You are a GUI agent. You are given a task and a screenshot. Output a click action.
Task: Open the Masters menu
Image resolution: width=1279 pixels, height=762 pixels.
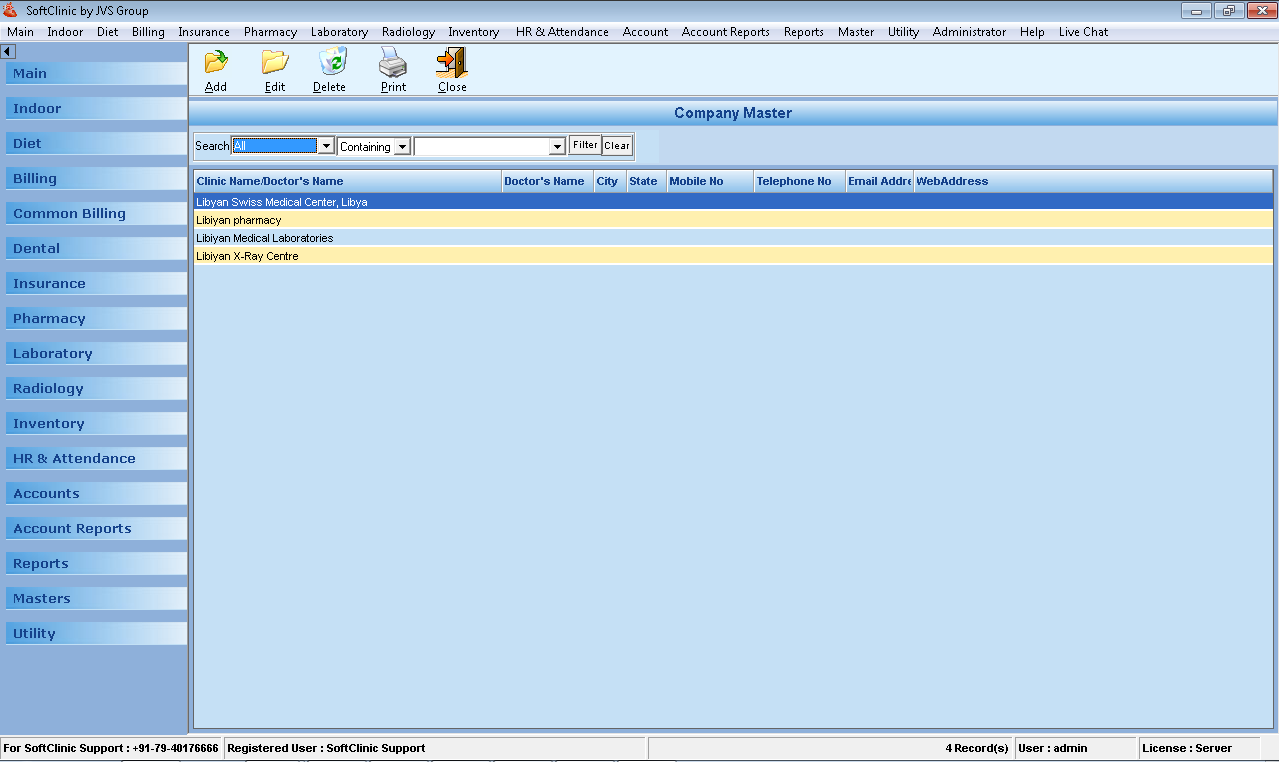pos(855,31)
